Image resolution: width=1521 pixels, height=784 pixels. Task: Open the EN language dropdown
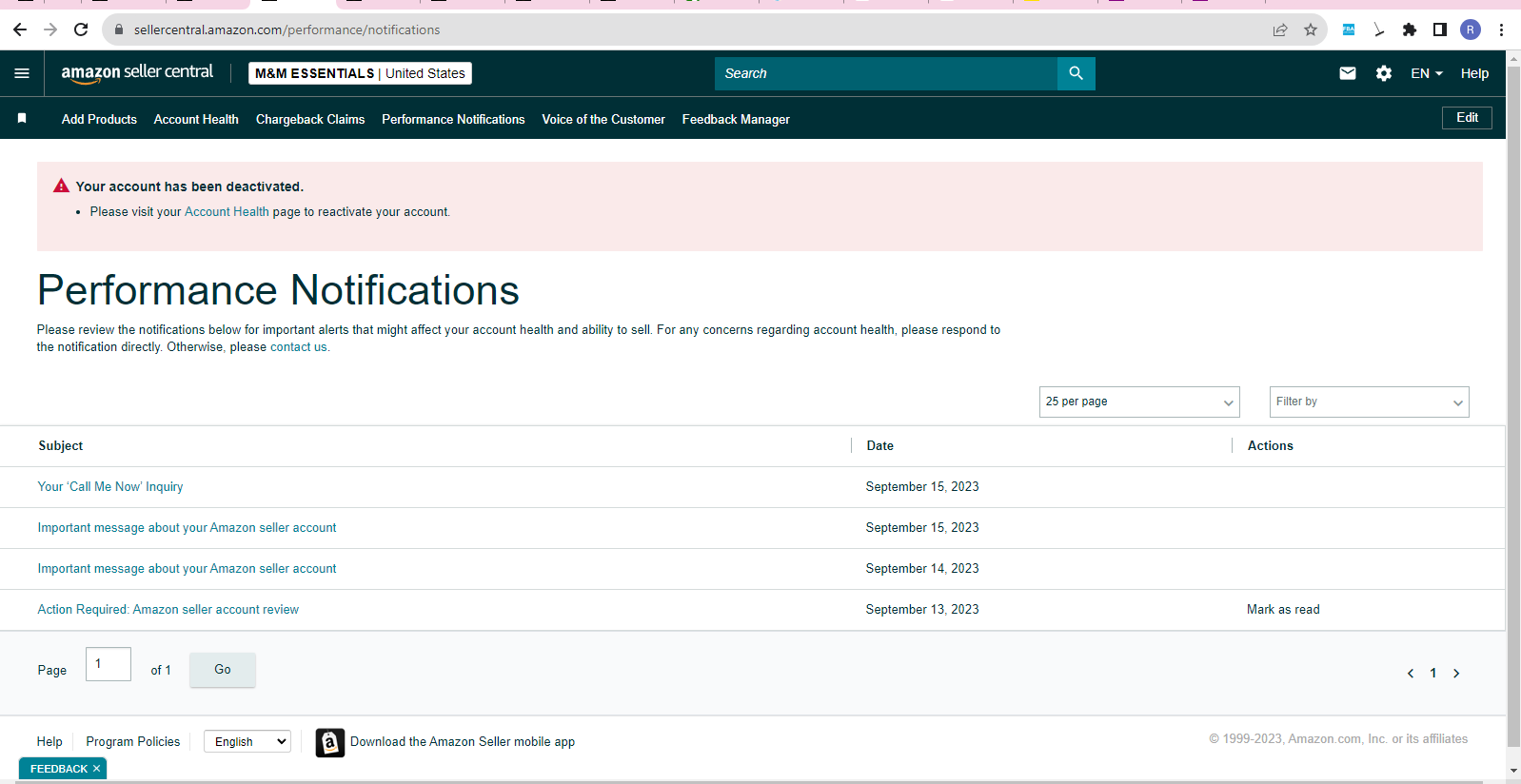[x=1427, y=73]
